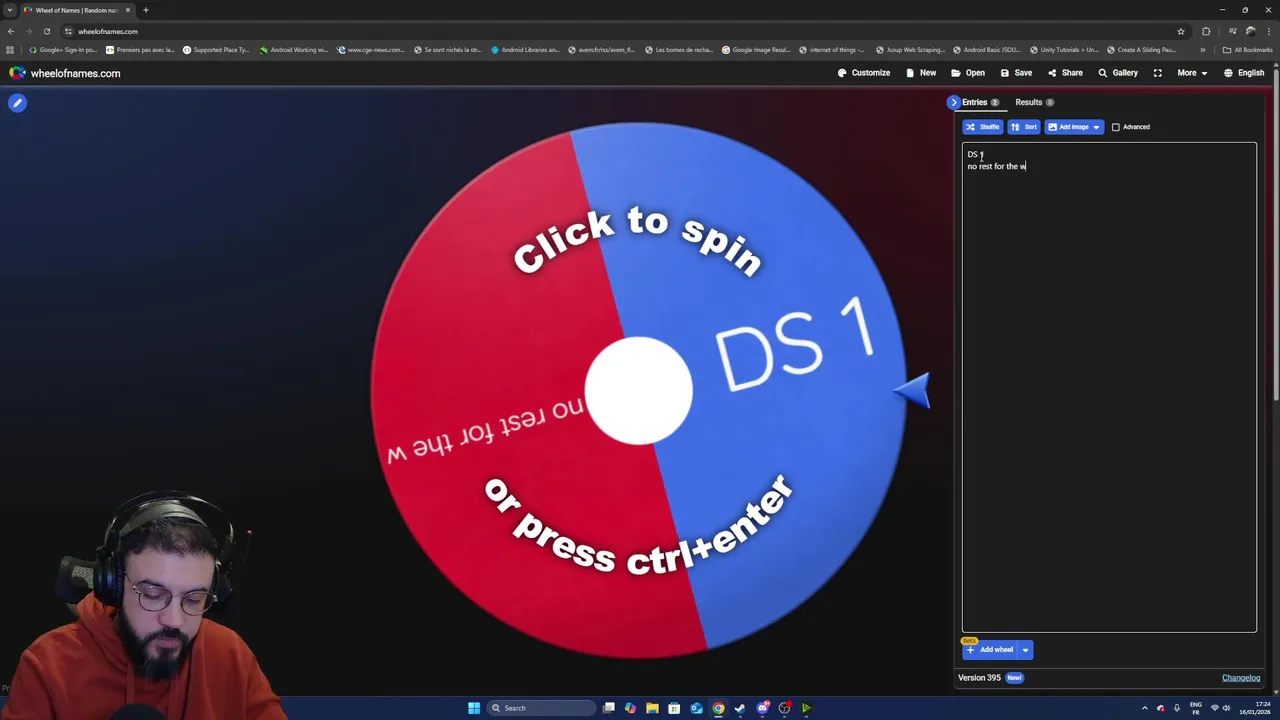Bookmark this page with the star icon

[1181, 31]
